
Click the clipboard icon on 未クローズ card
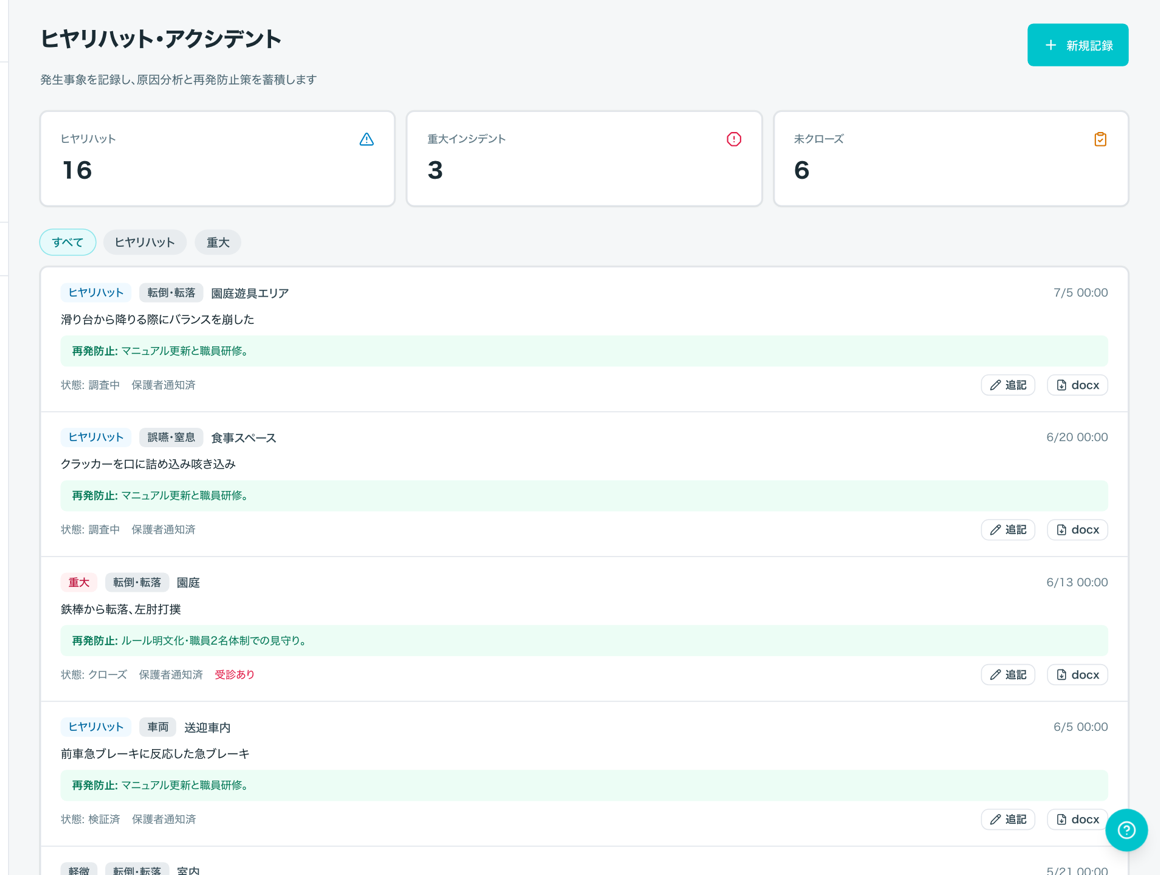1100,139
